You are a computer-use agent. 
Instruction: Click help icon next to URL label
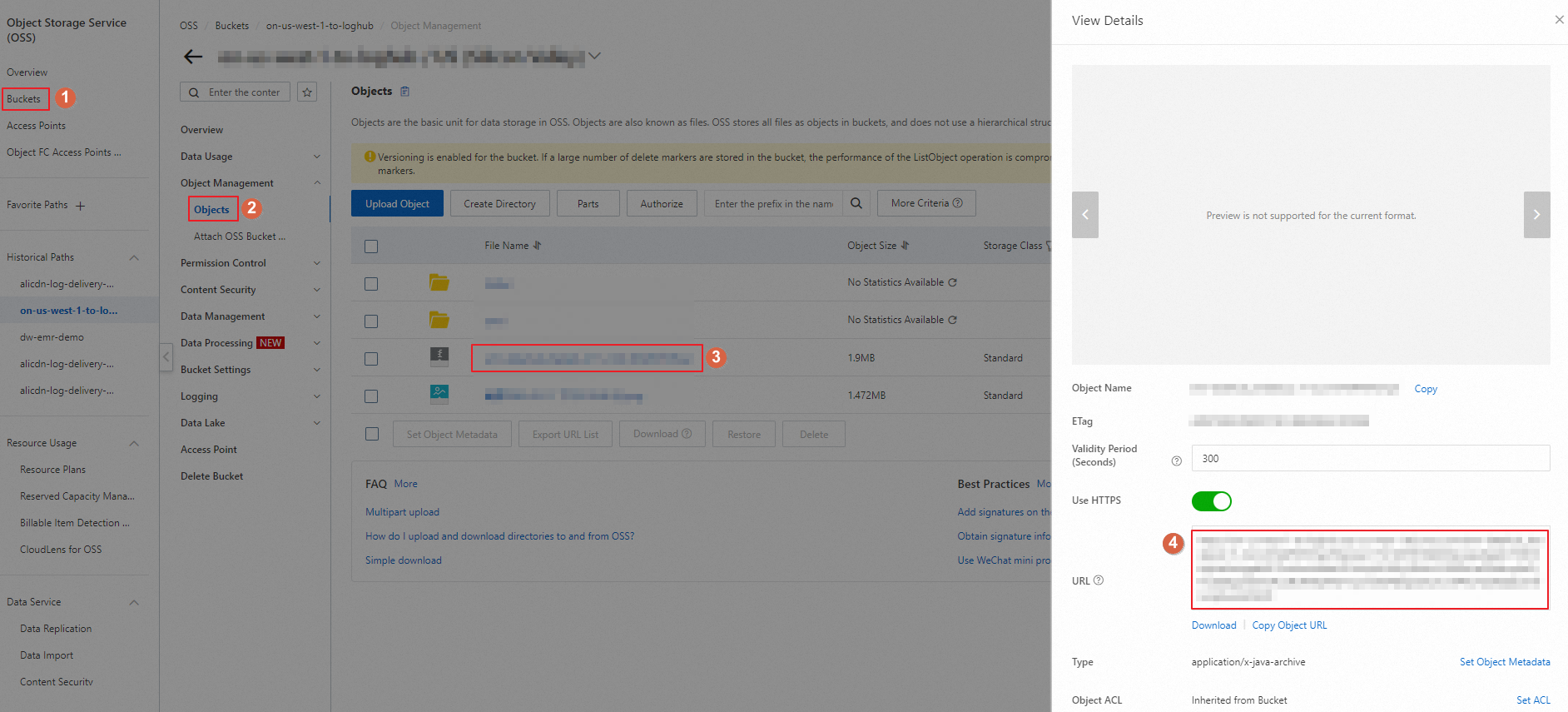pyautogui.click(x=1099, y=580)
